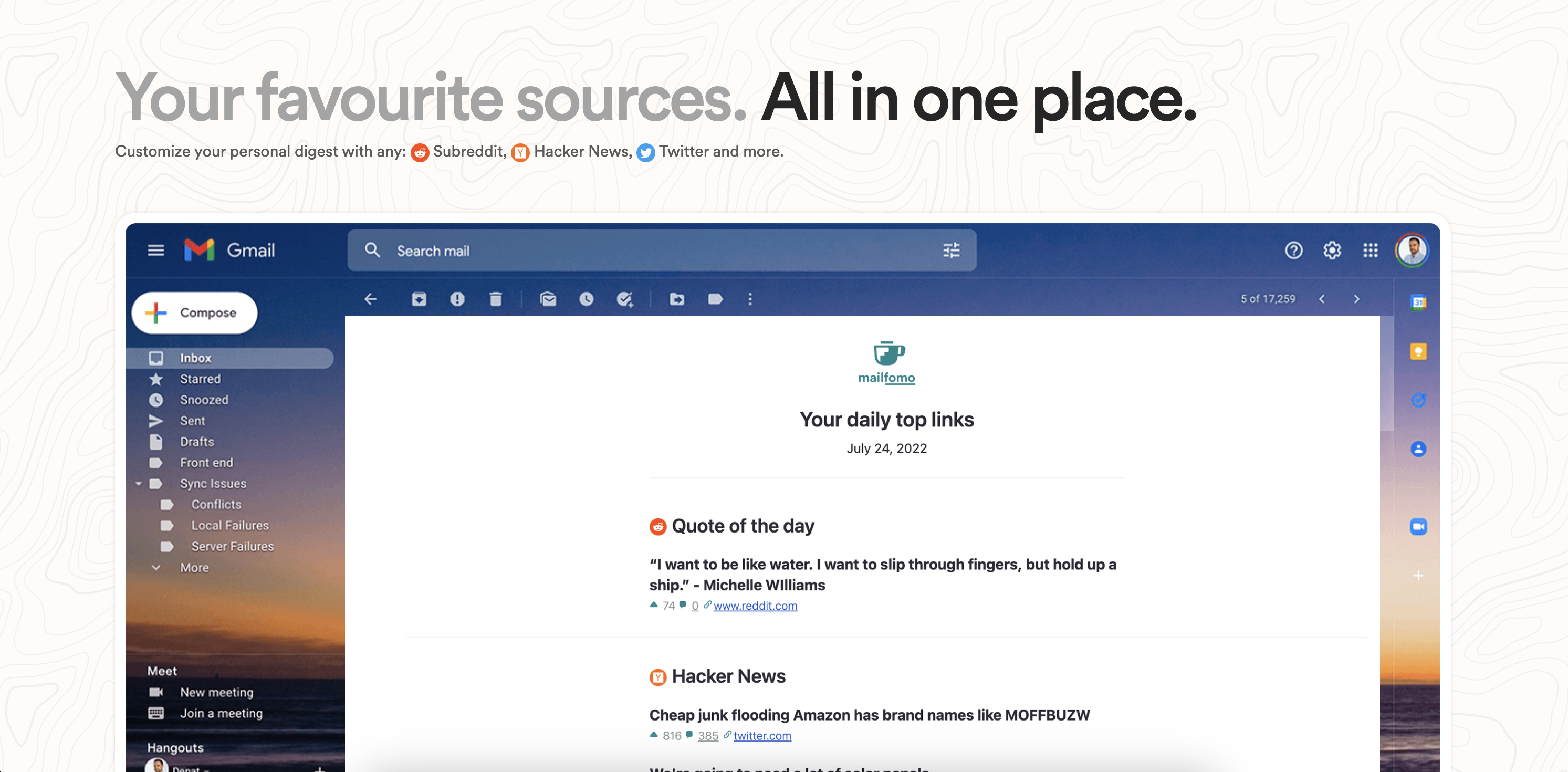The image size is (1568, 772).
Task: Click the Hacker News section heading
Action: (728, 676)
